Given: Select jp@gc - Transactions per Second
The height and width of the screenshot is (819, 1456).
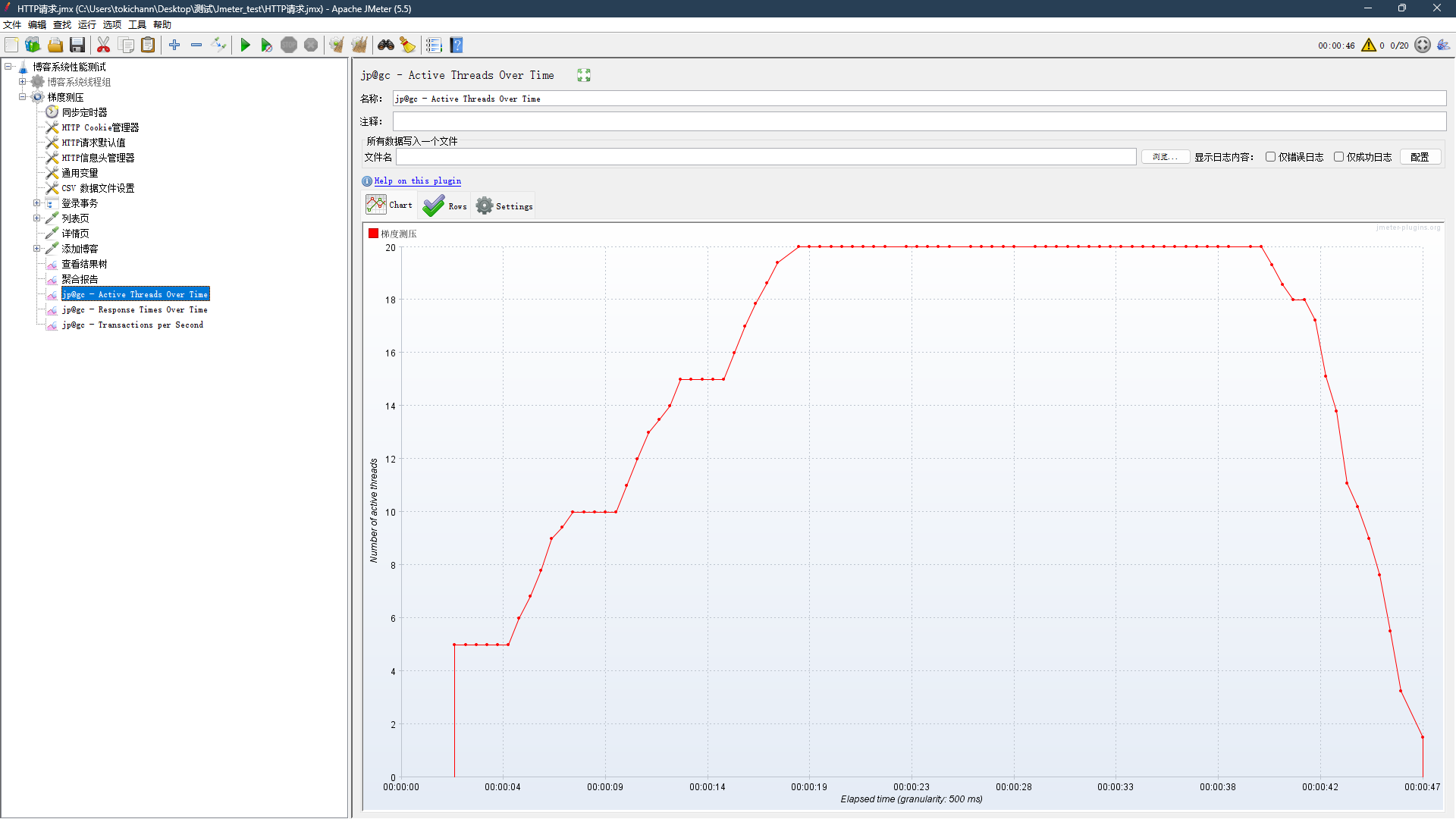Looking at the screenshot, I should click(132, 325).
